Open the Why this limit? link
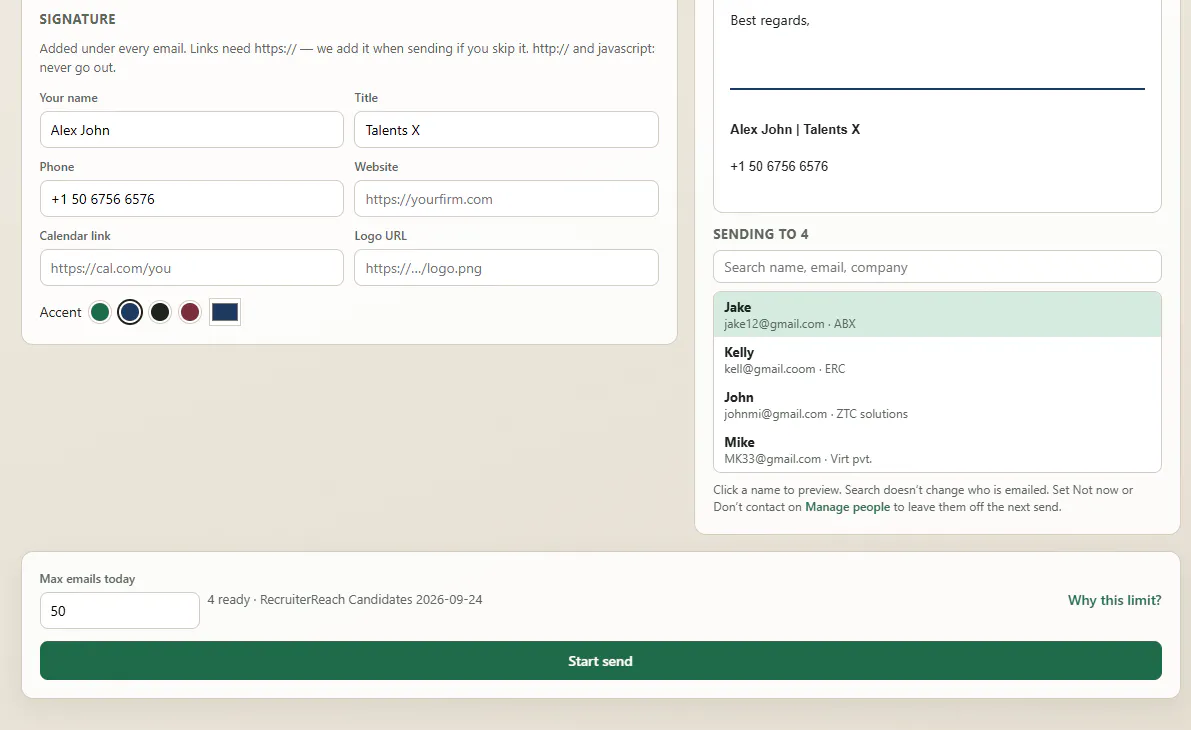The width and height of the screenshot is (1191, 730). pyautogui.click(x=1114, y=600)
